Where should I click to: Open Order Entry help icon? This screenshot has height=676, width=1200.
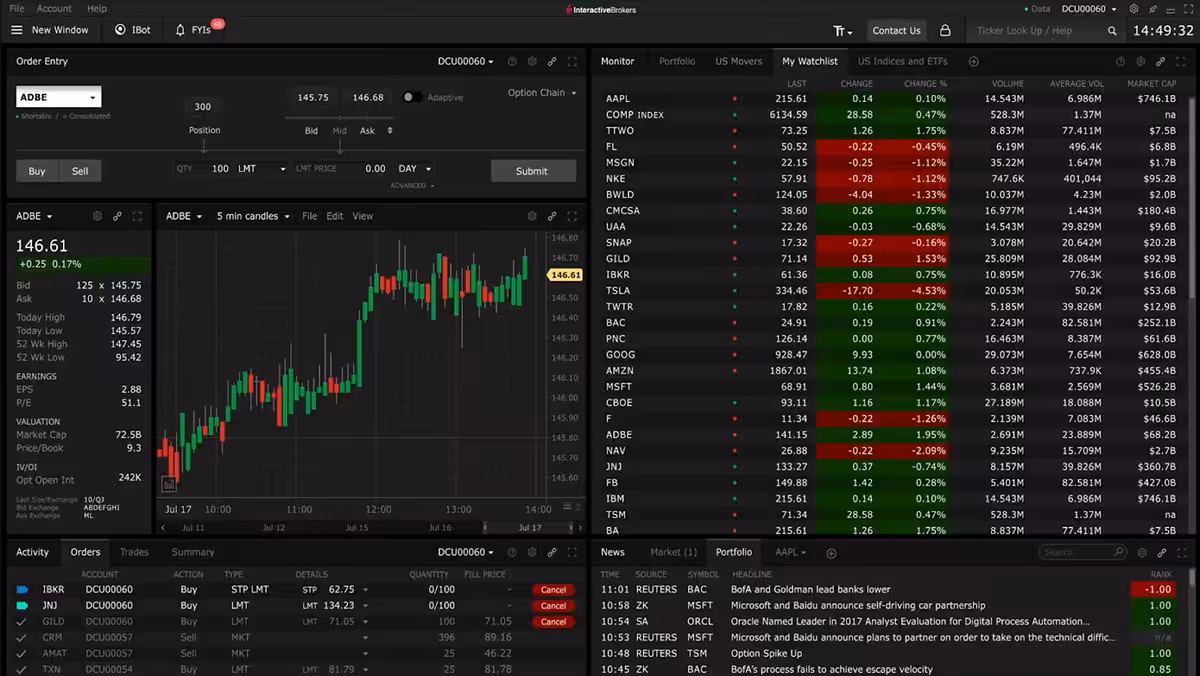coord(512,62)
